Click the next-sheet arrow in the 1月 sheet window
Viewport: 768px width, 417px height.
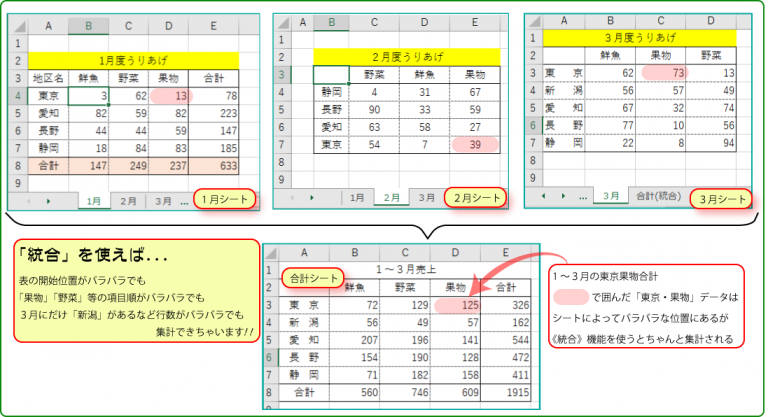tap(48, 201)
